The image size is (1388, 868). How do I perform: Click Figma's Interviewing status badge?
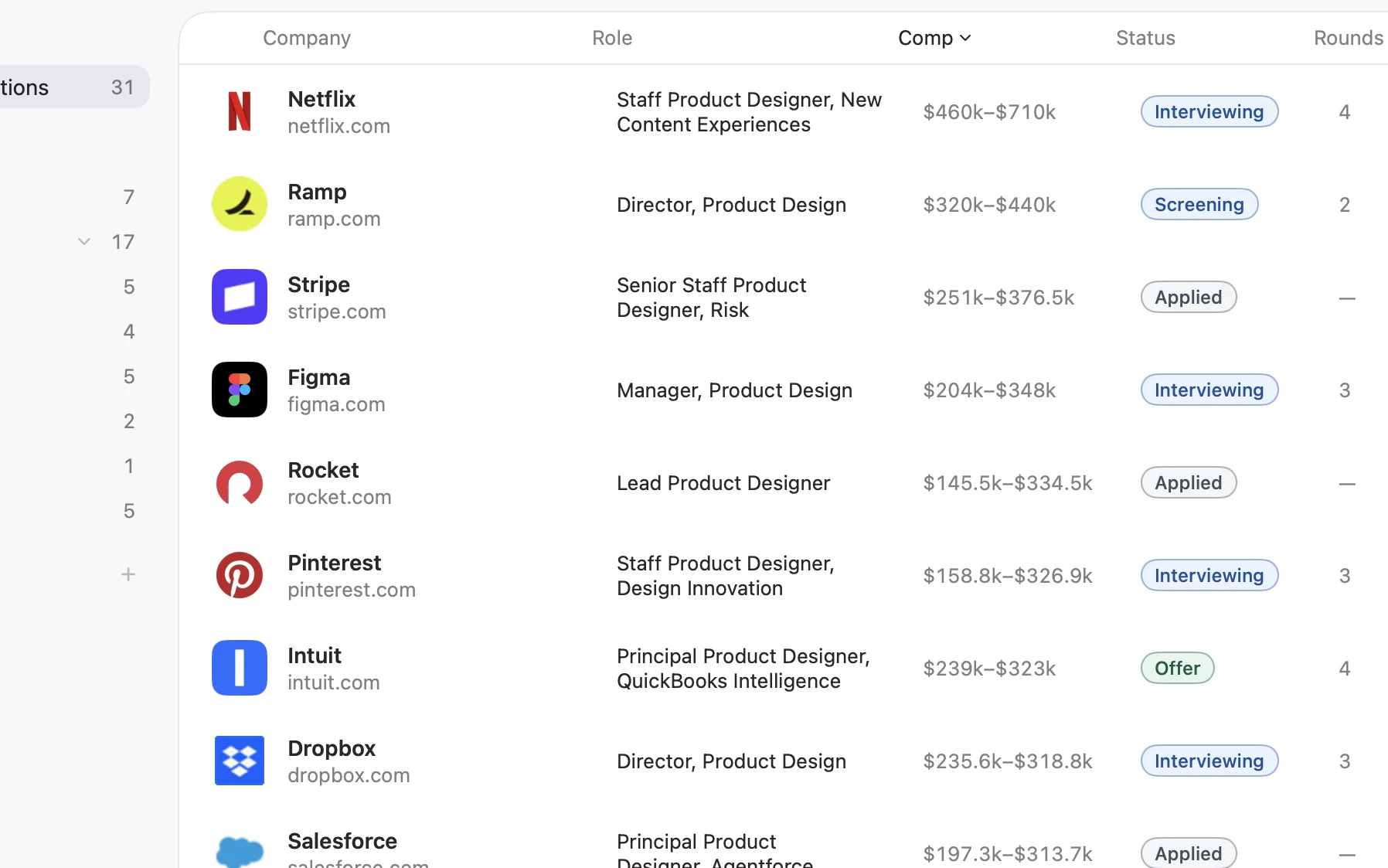point(1209,390)
